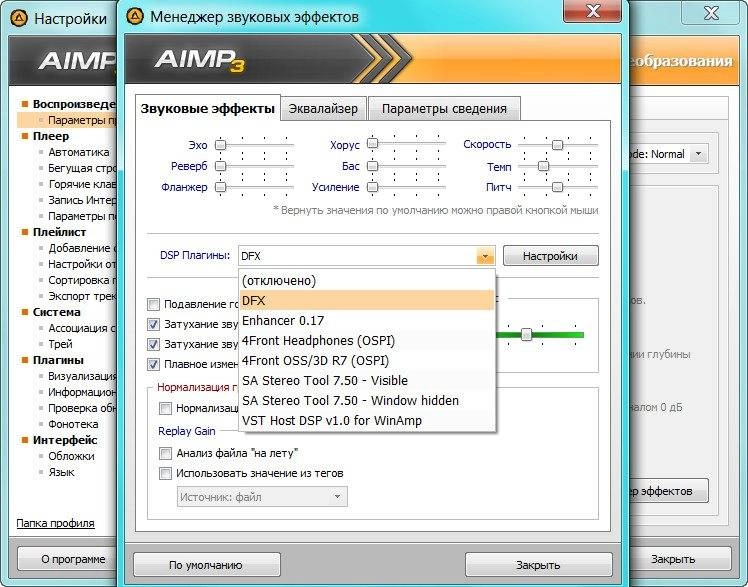Screen dimensions: 748x587
Task: Open Экспорт треков in the settings tree
Action: pyautogui.click(x=82, y=296)
